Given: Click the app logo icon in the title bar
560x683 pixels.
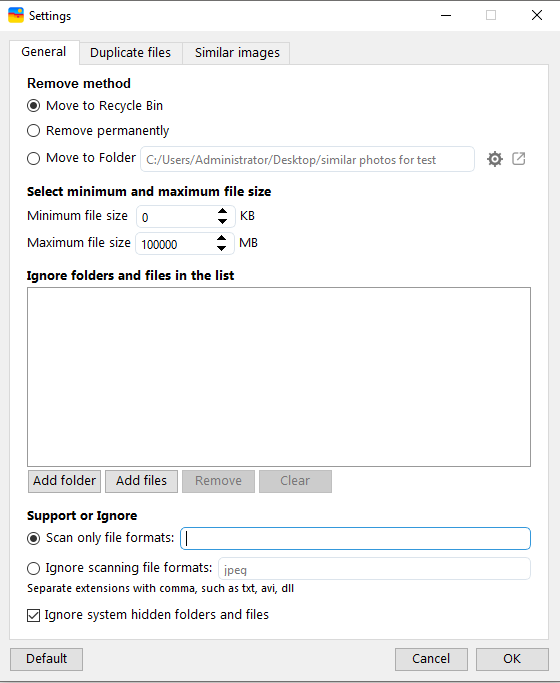Looking at the screenshot, I should coord(16,15).
